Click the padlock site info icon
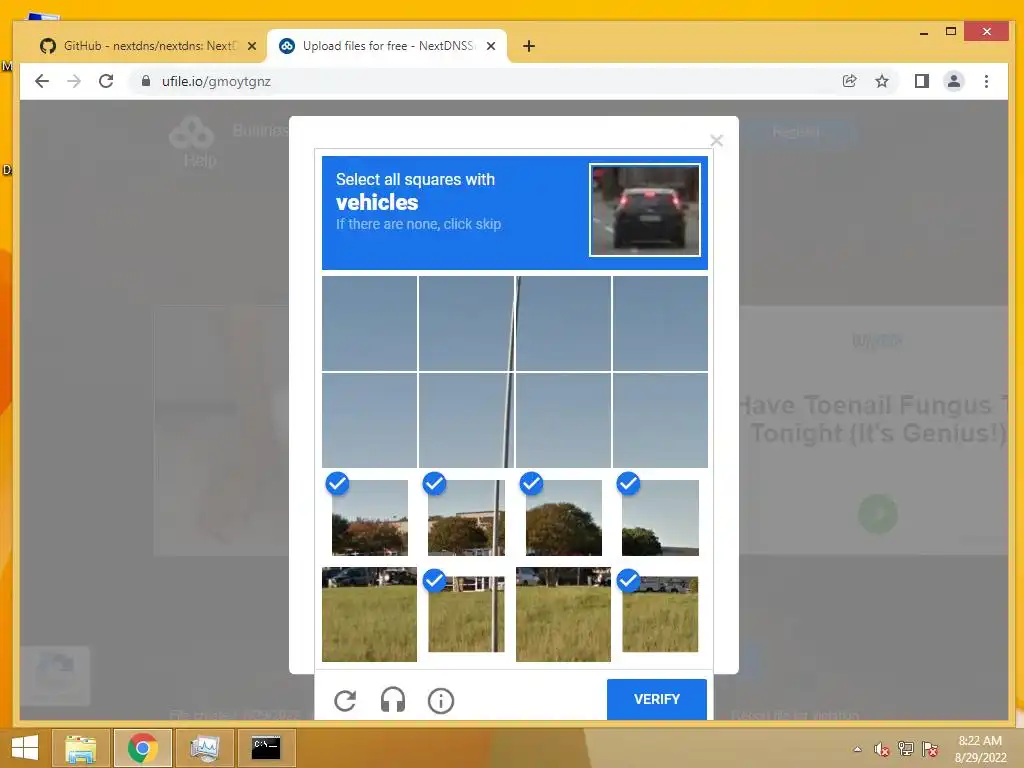1024x768 pixels. coord(146,81)
